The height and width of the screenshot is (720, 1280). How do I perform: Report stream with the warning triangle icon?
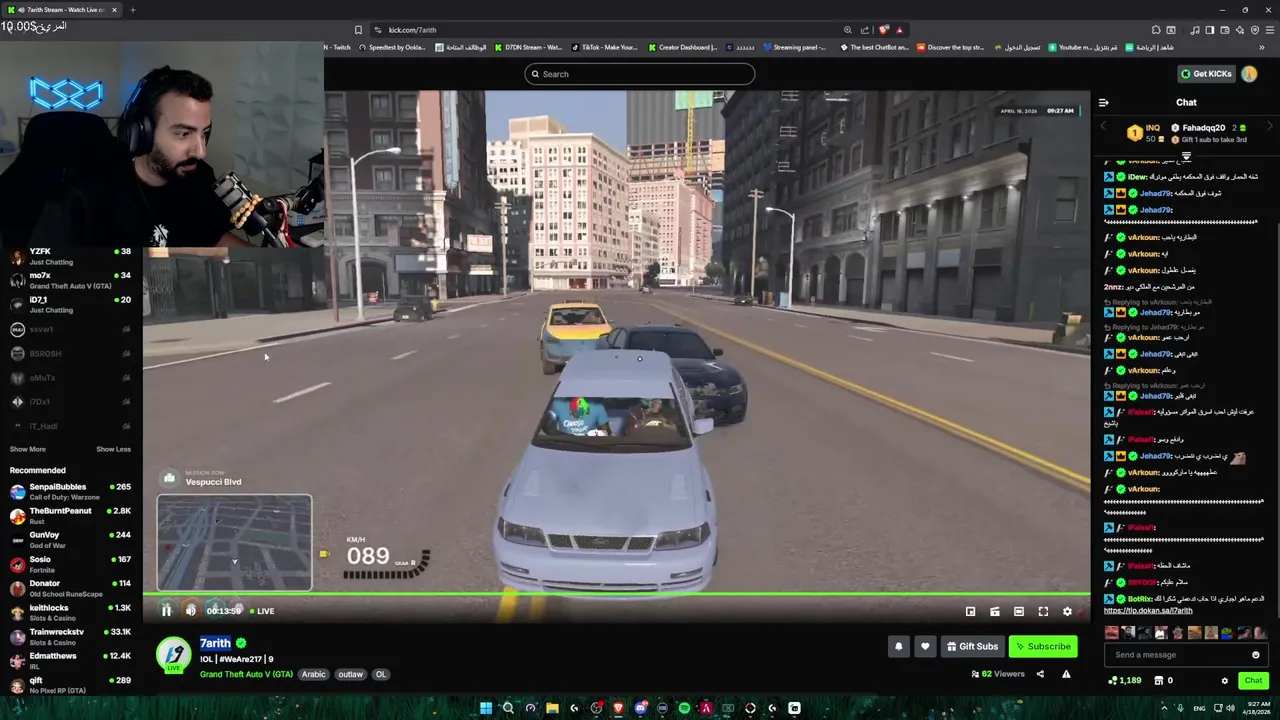point(1066,674)
